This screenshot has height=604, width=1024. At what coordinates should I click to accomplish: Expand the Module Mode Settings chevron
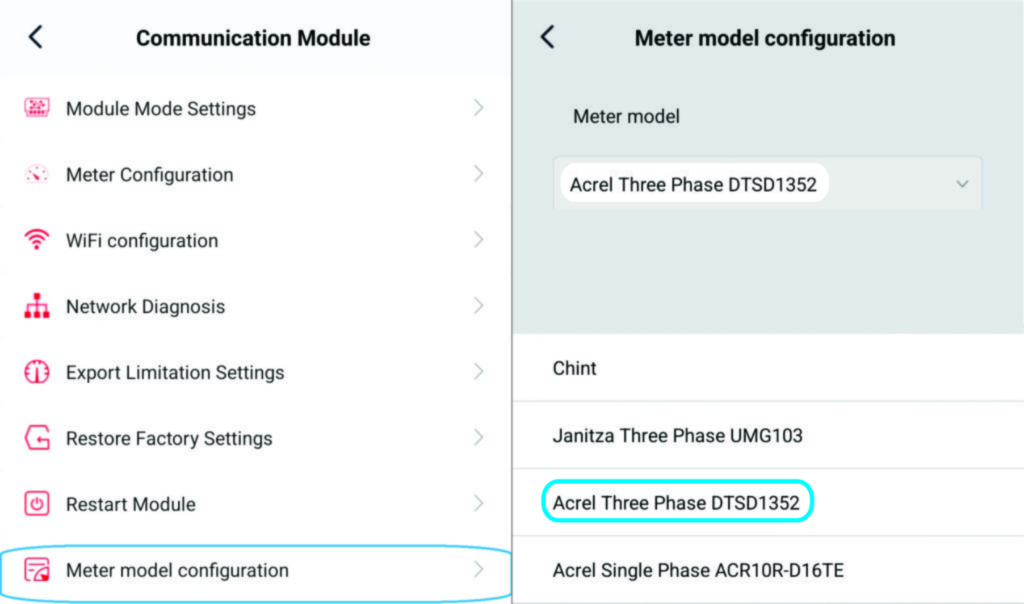pyautogui.click(x=478, y=108)
